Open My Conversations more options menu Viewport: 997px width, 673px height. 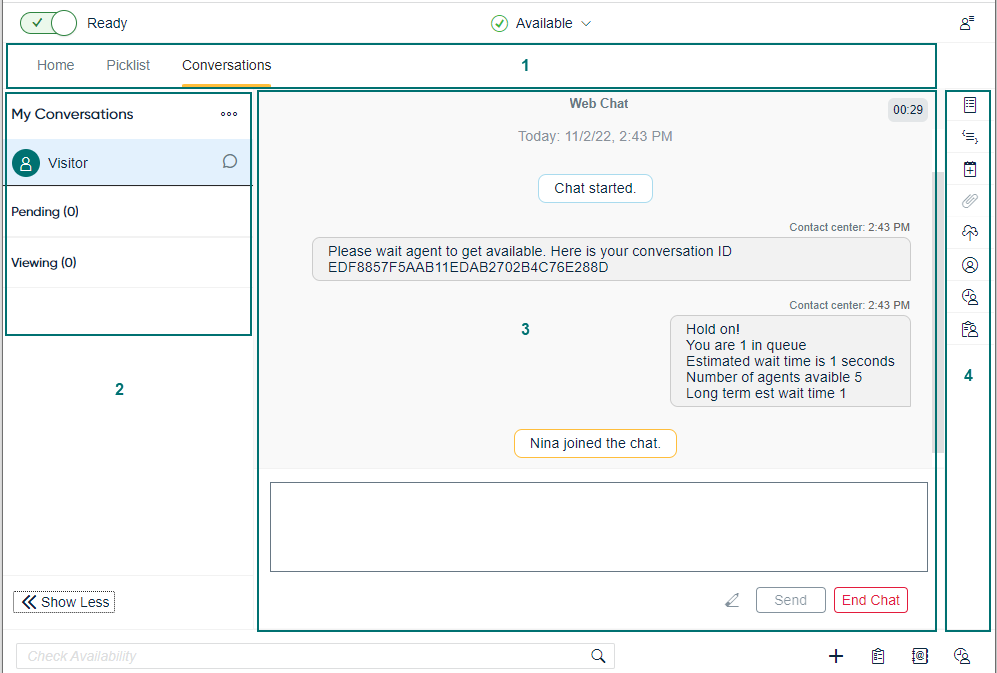tap(229, 114)
